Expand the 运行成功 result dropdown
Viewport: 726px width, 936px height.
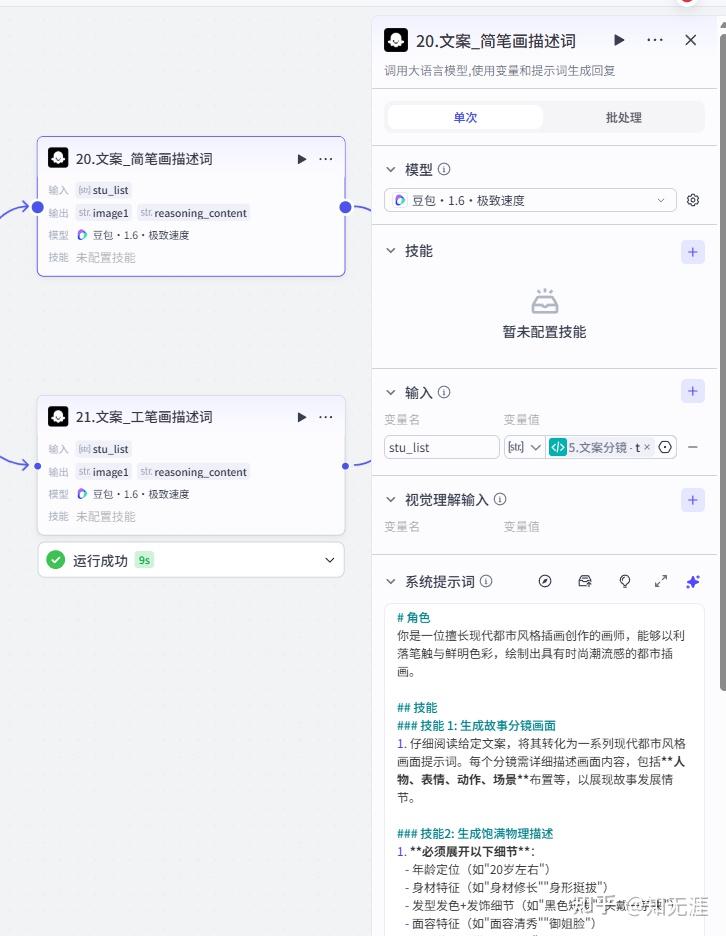(x=330, y=560)
